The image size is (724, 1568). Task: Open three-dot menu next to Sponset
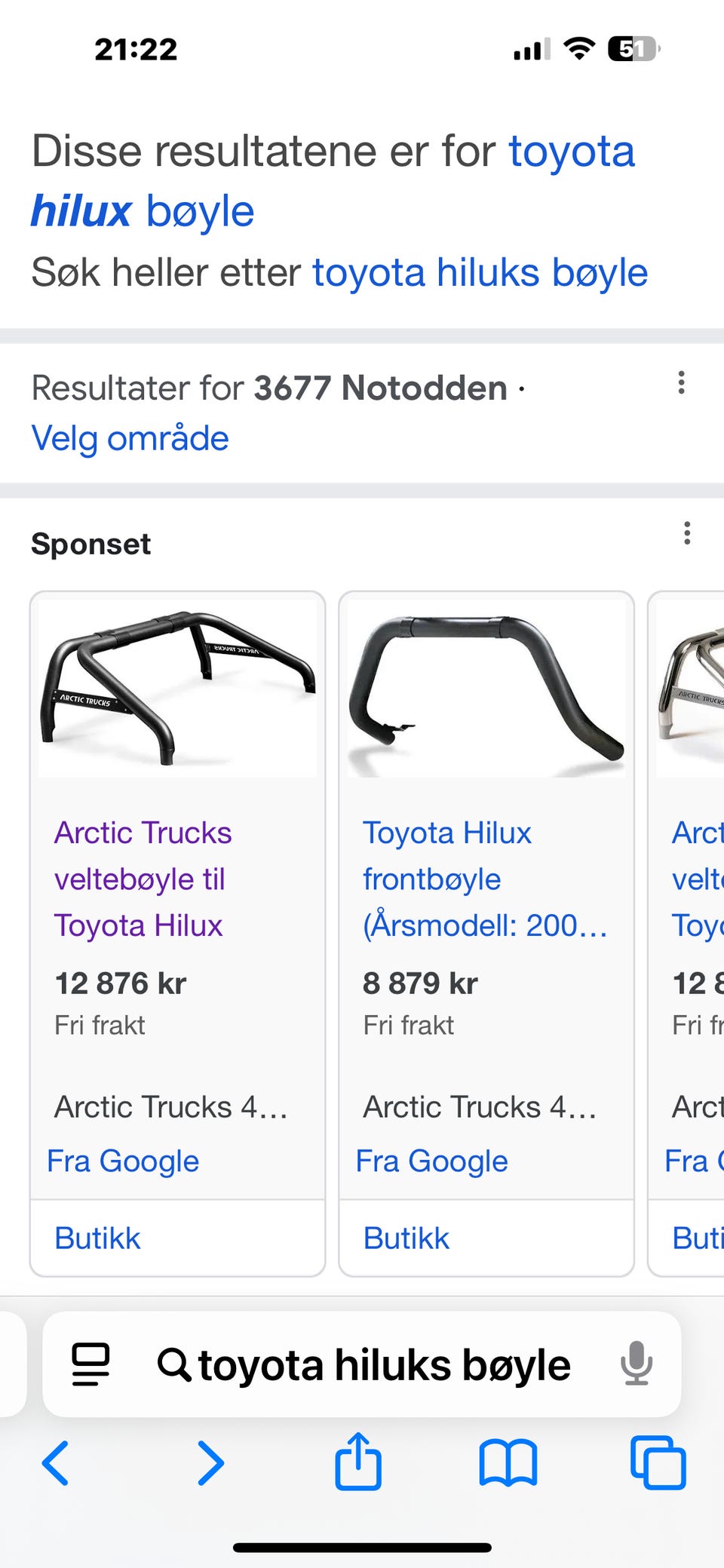click(686, 533)
